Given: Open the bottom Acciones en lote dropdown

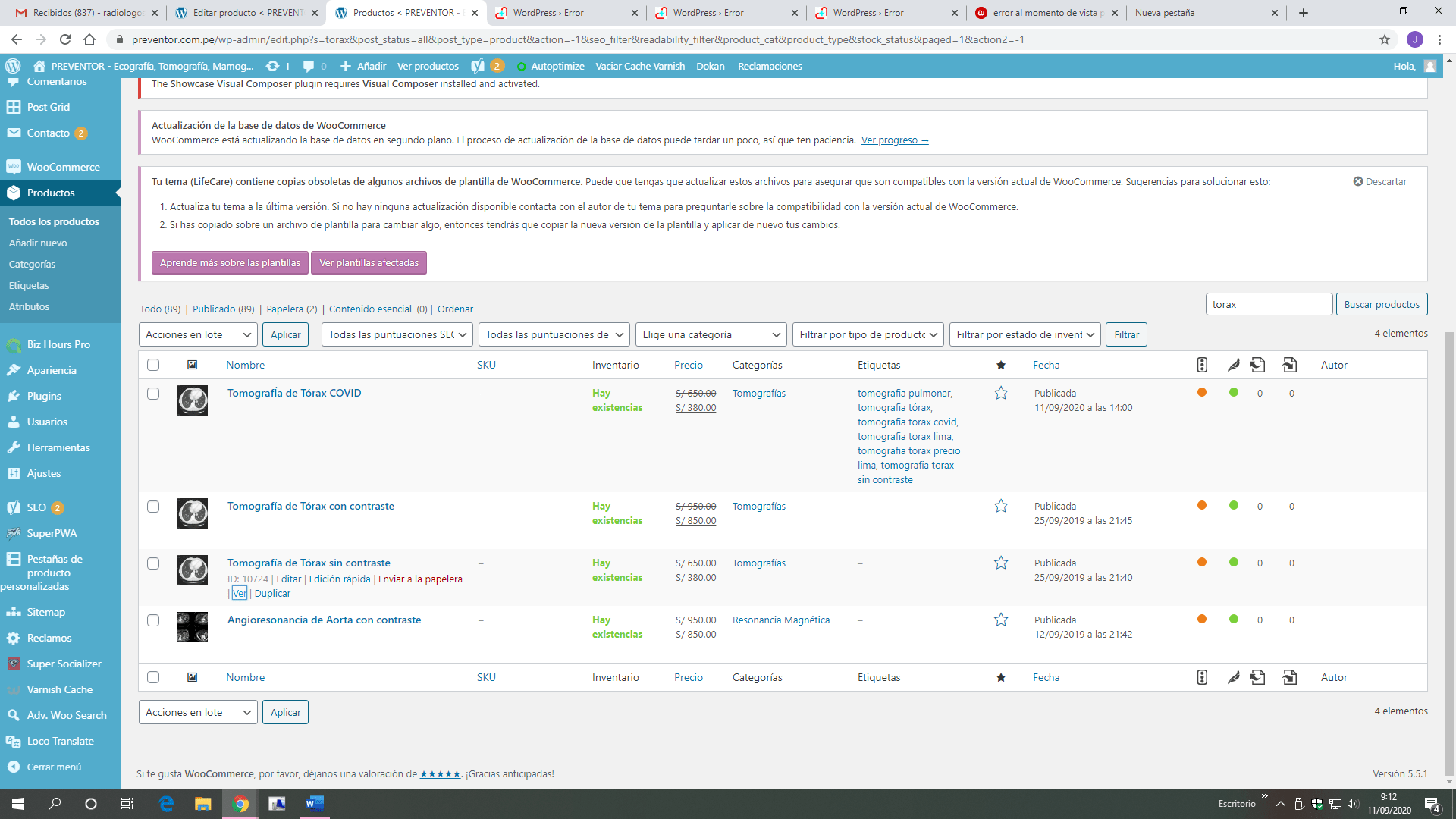Looking at the screenshot, I should 198,712.
